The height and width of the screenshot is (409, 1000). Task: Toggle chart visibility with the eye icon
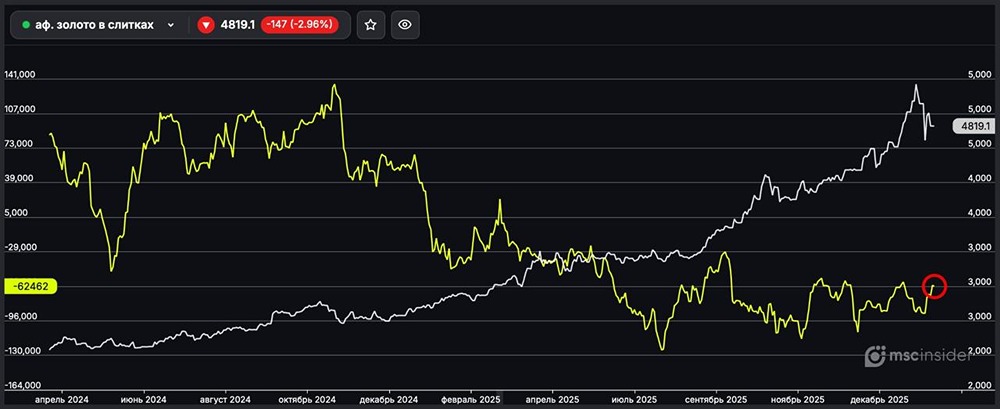click(x=405, y=26)
